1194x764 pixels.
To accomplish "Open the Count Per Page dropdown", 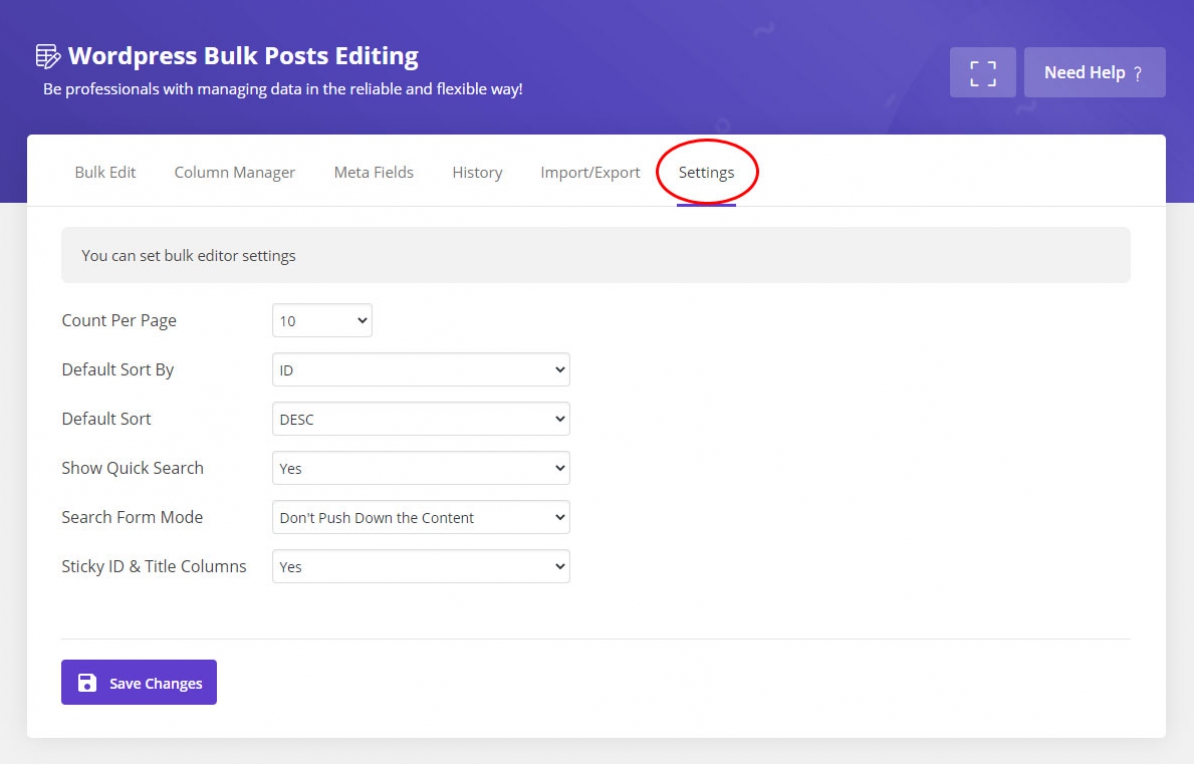I will [321, 320].
